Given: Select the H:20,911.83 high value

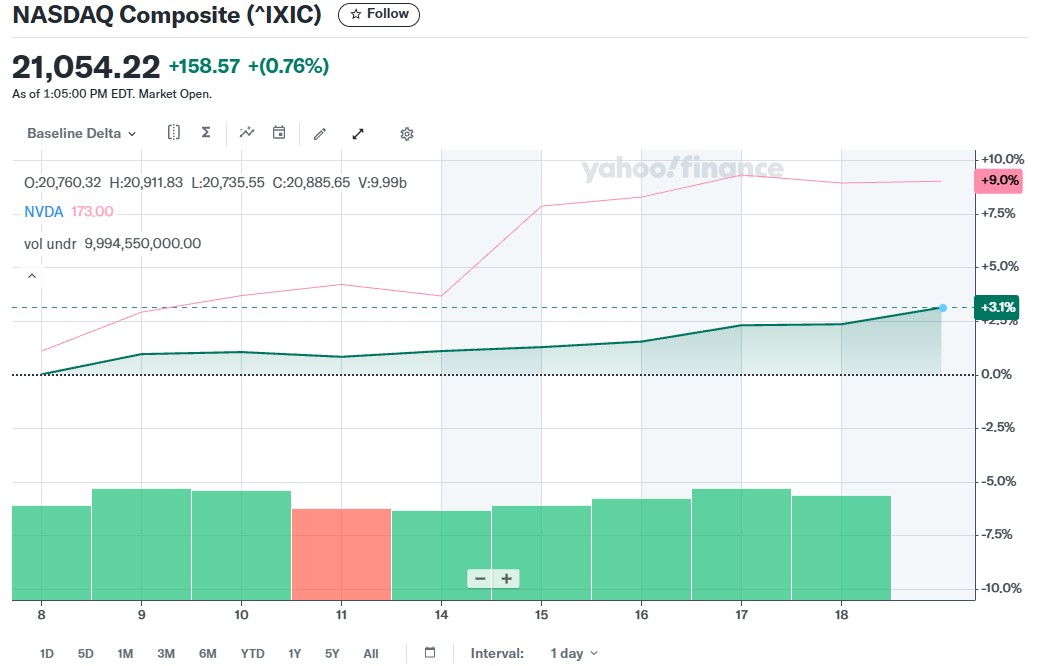Looking at the screenshot, I should point(145,183).
